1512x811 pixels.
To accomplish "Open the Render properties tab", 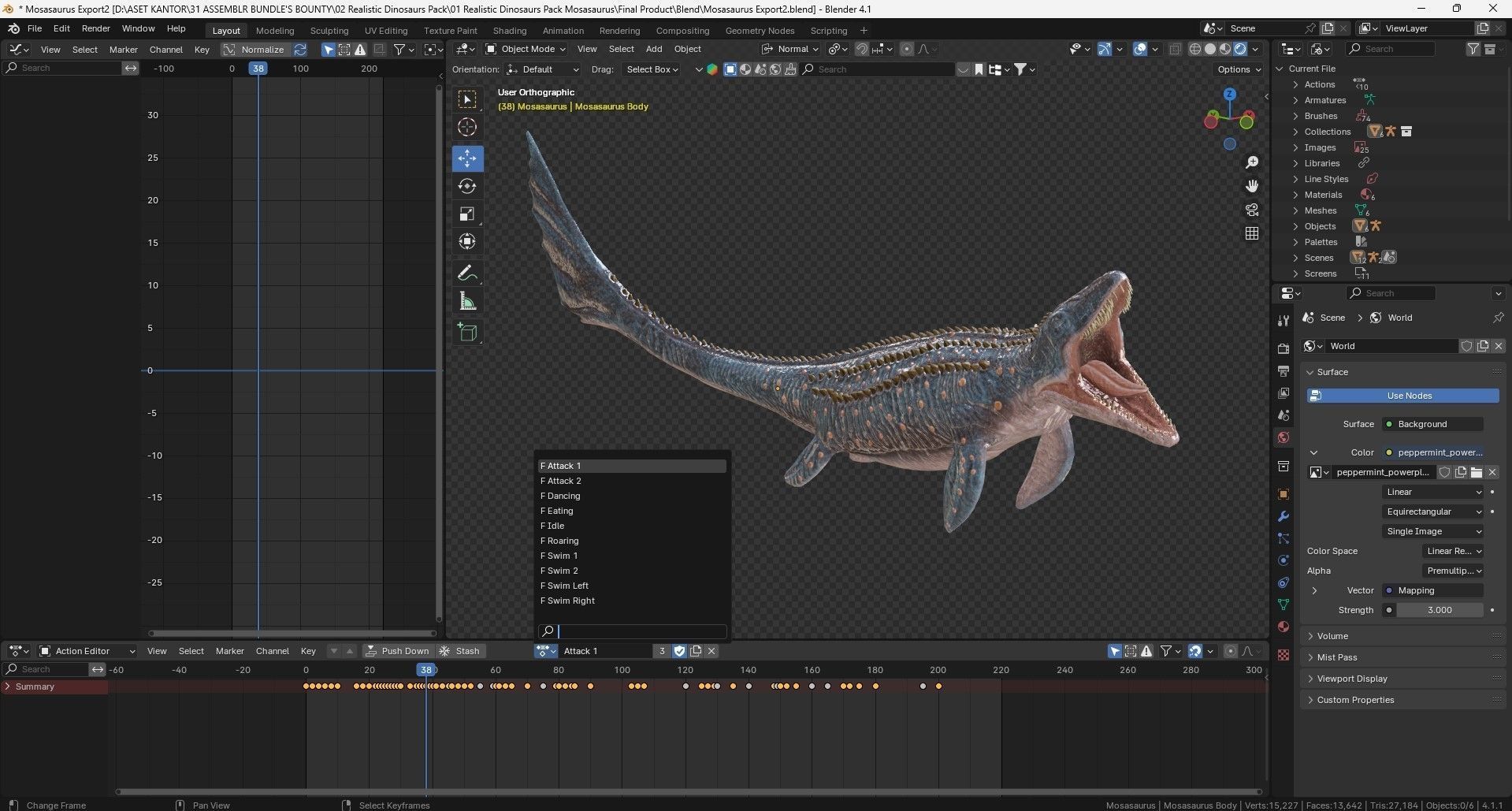I will coord(1284,348).
